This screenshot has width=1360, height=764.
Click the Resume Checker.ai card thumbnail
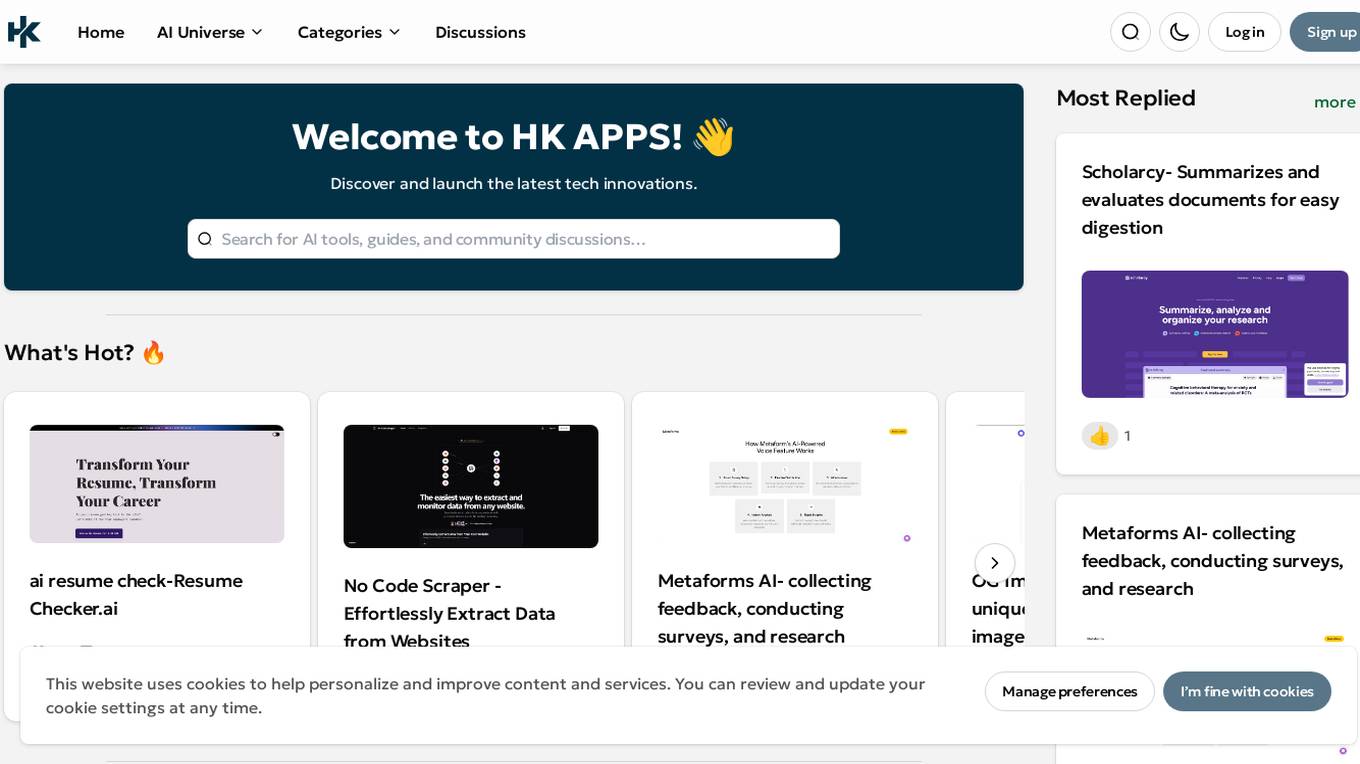157,484
